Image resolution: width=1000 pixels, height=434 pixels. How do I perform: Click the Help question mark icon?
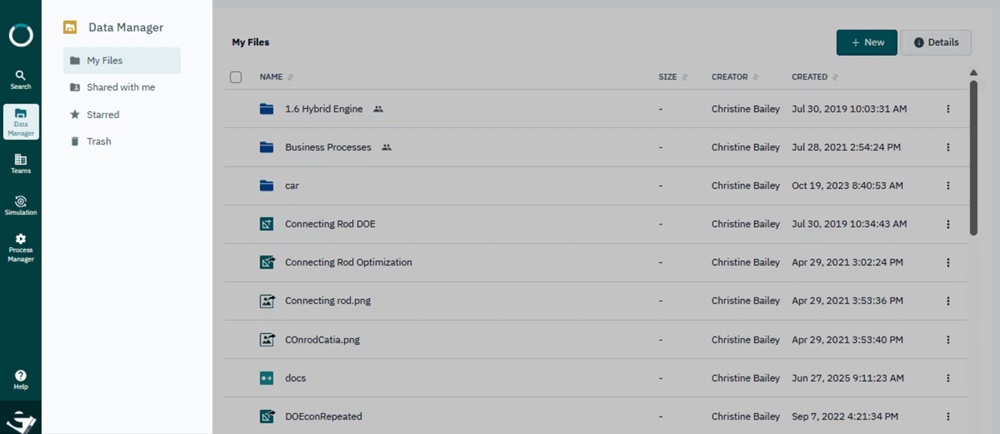(x=20, y=379)
